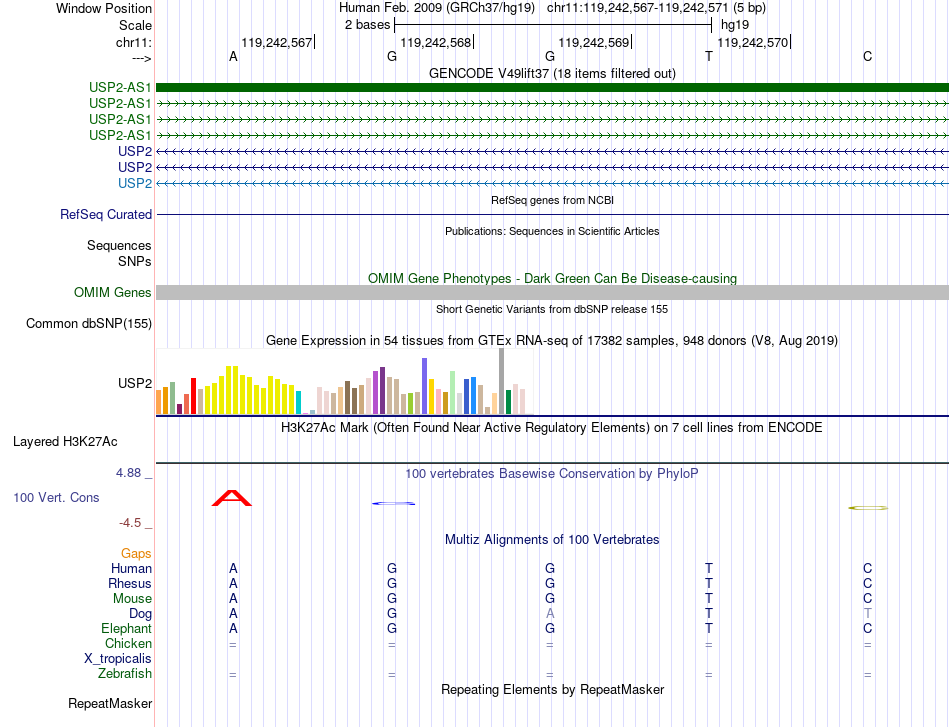Click the SNPs track label
Viewport: 950px width, 727px height.
pos(135,261)
